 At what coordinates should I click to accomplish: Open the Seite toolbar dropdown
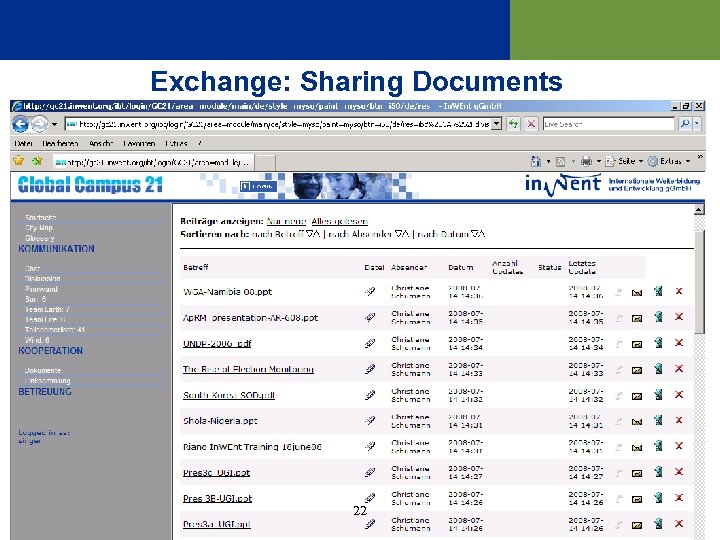point(624,161)
